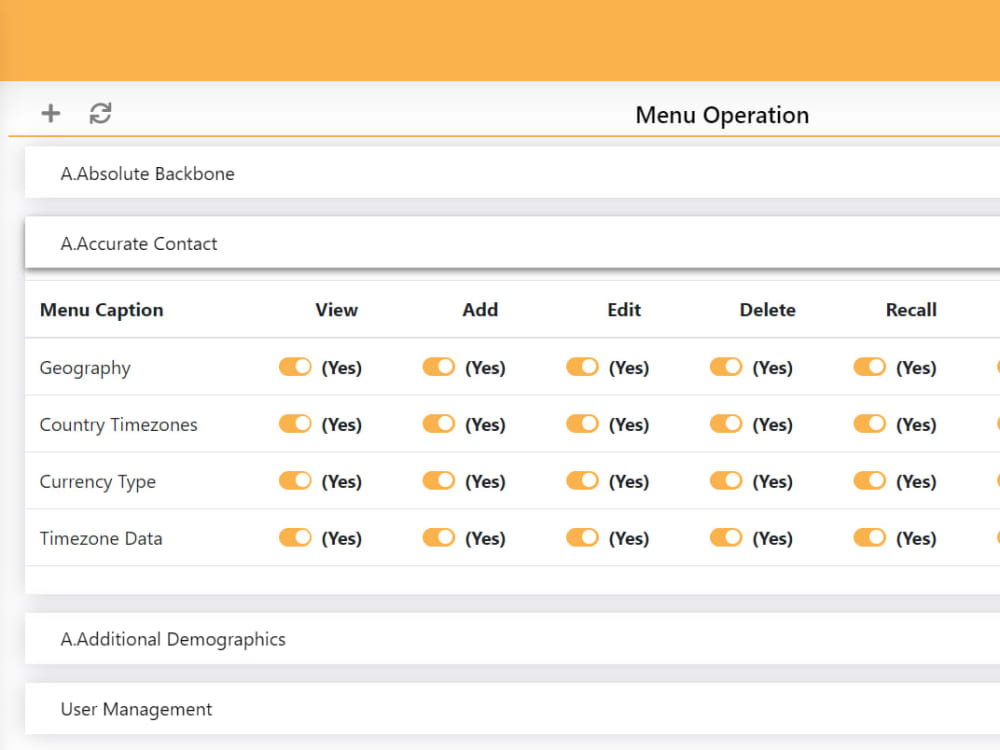Viewport: 1000px width, 750px height.
Task: Expand the A.Additional Demographics section
Action: [x=174, y=639]
